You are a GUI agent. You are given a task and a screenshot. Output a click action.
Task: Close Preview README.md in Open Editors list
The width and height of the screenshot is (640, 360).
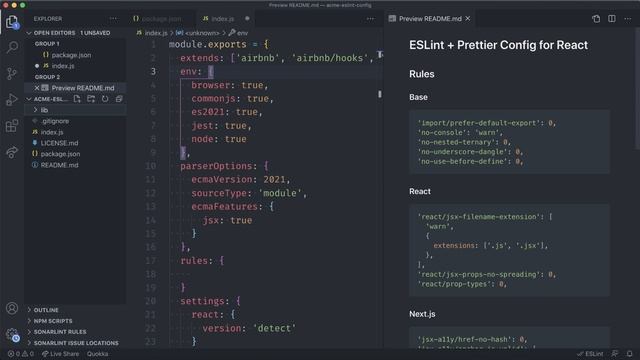point(37,88)
